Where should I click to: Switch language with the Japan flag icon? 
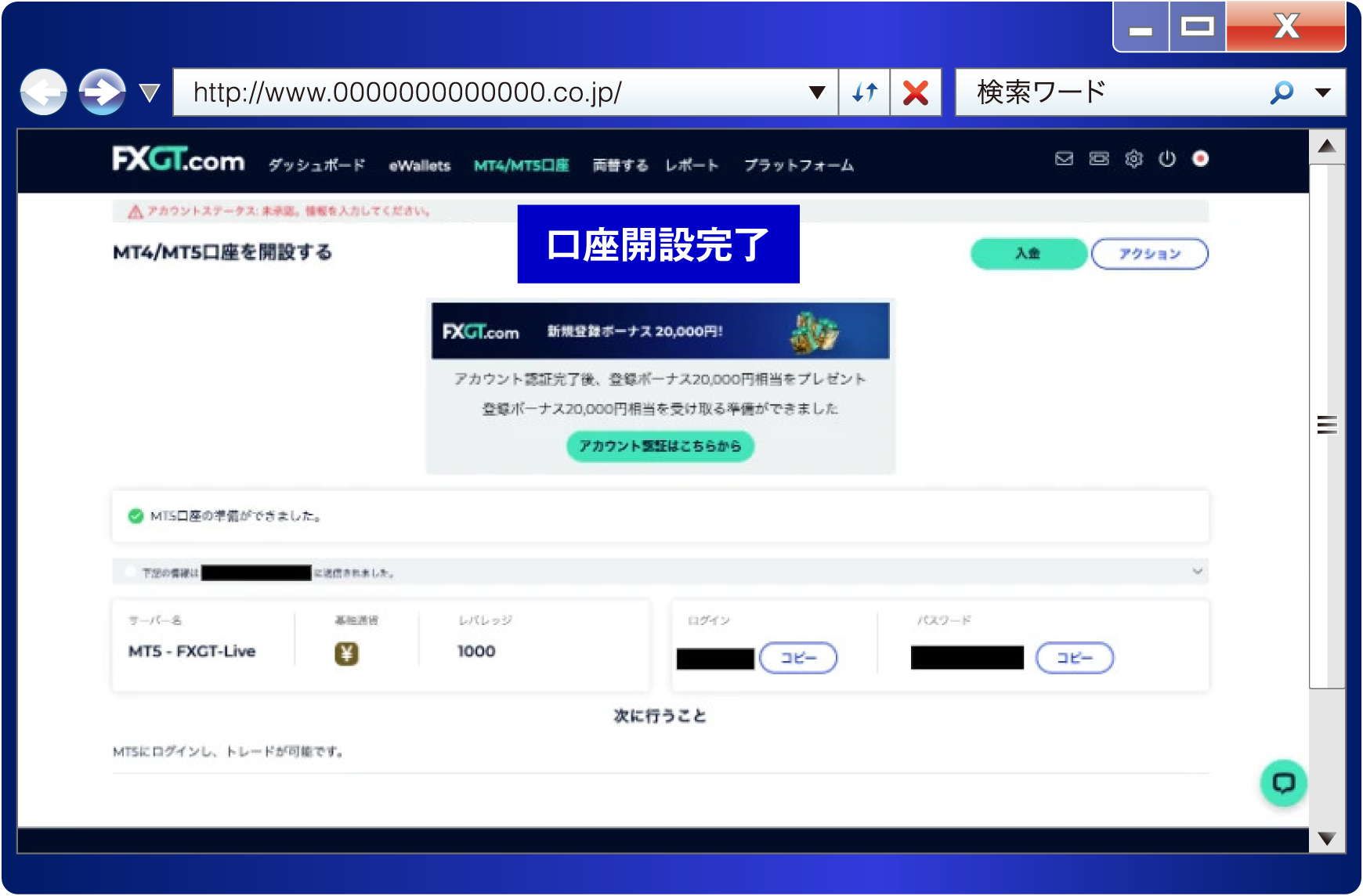(1200, 159)
